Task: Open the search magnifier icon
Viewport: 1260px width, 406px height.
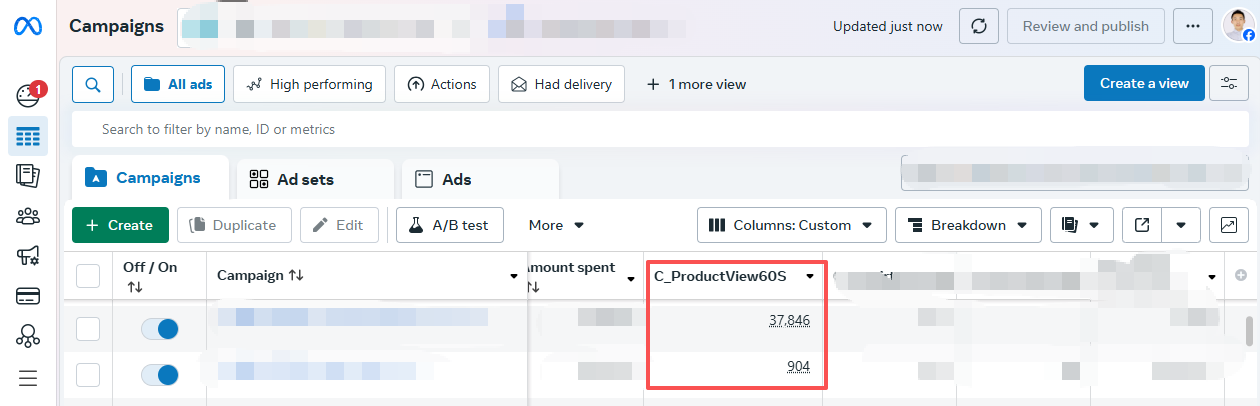Action: pos(92,85)
